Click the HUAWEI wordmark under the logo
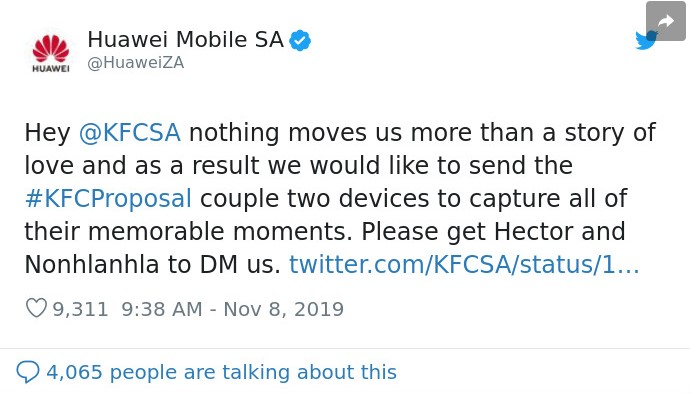The image size is (690, 393). click(x=51, y=69)
